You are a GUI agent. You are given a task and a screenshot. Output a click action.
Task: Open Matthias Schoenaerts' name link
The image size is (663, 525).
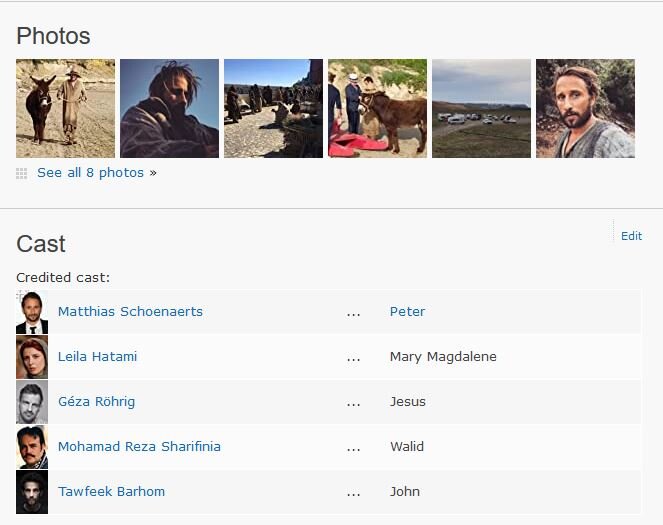click(132, 312)
